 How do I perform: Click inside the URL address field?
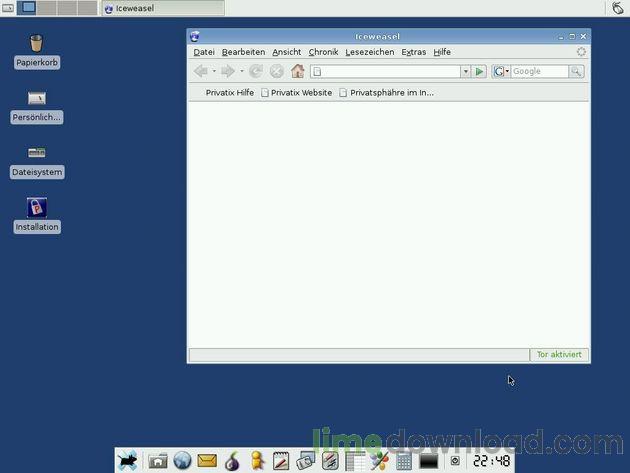[x=388, y=71]
